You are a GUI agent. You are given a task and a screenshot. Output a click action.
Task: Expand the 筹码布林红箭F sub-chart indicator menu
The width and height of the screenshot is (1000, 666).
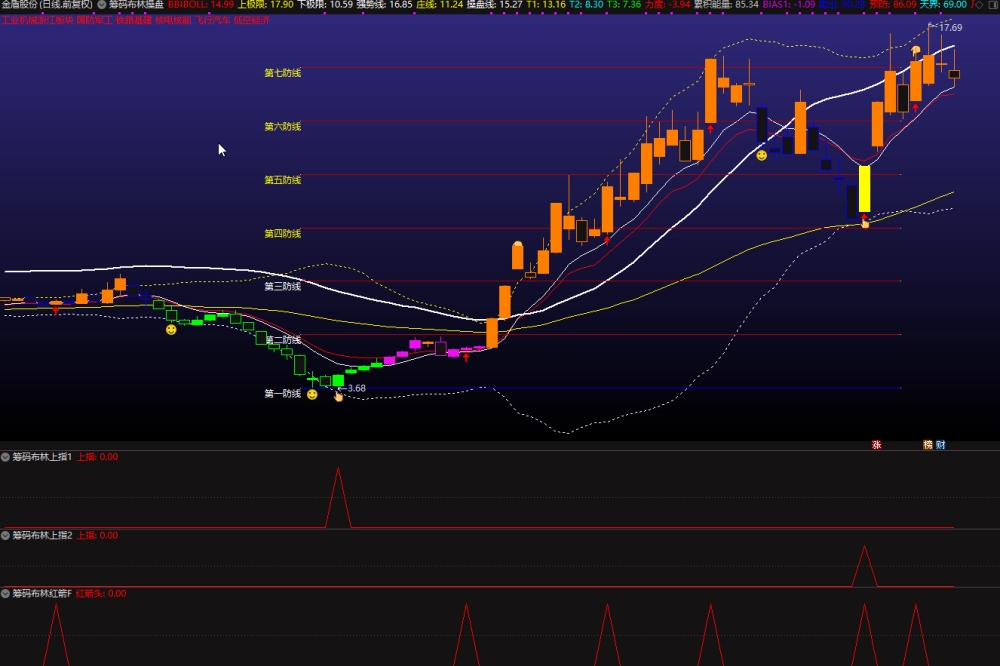point(5,593)
